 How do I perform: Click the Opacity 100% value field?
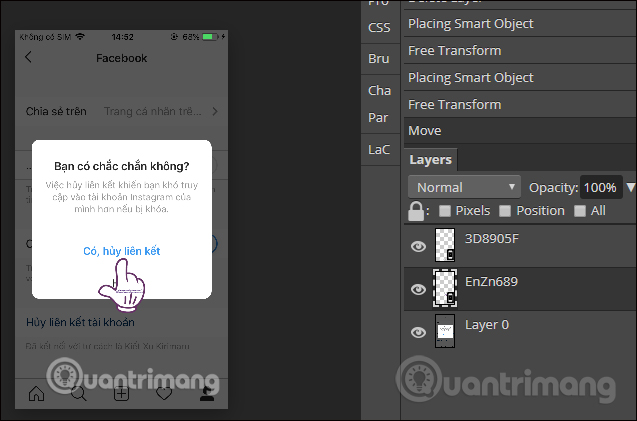click(601, 187)
